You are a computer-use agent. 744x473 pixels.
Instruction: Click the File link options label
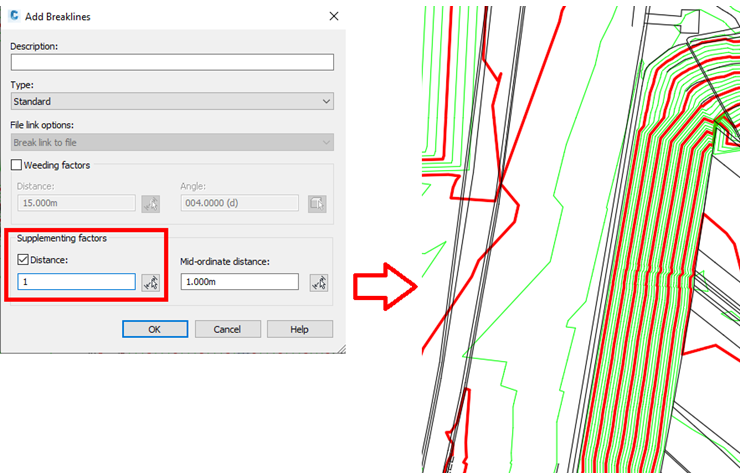click(42, 125)
